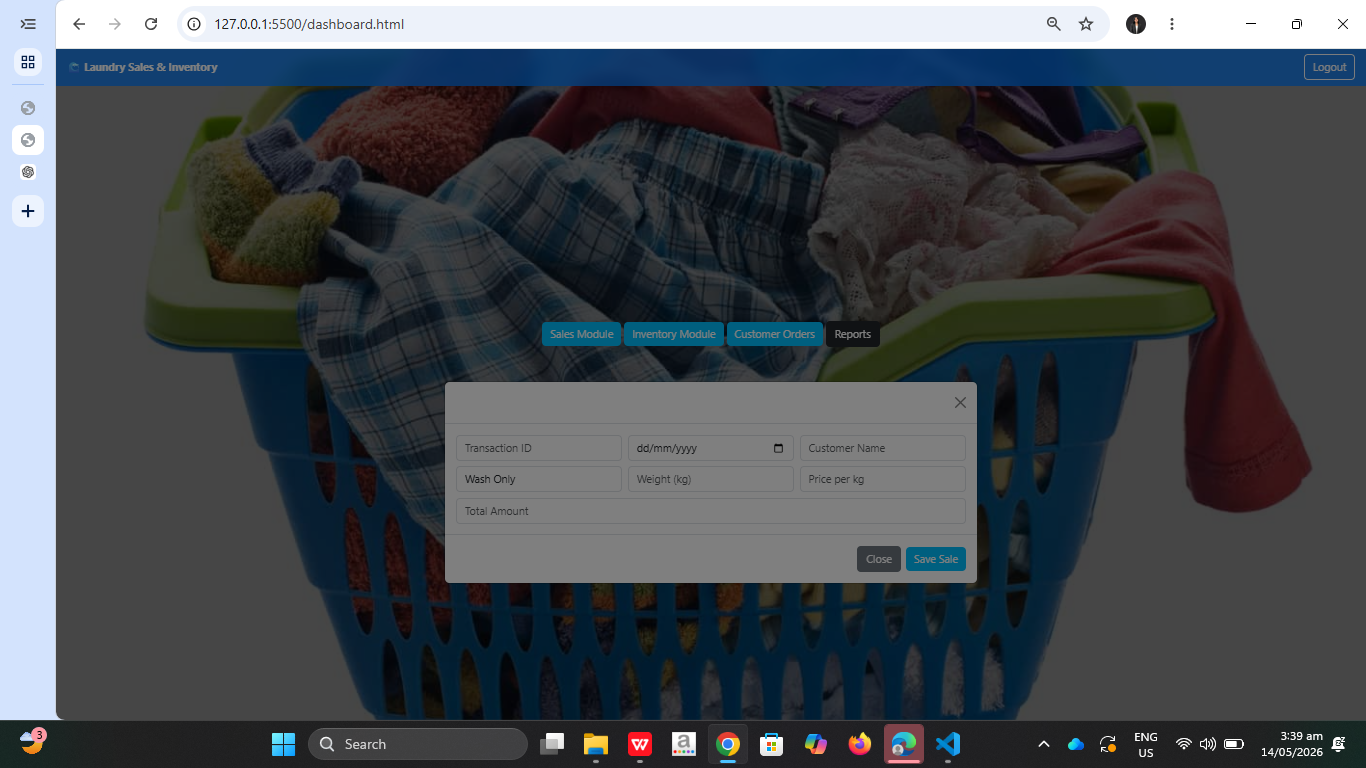Open the notification bell in tray
Image resolution: width=1366 pixels, height=768 pixels.
[x=1339, y=744]
